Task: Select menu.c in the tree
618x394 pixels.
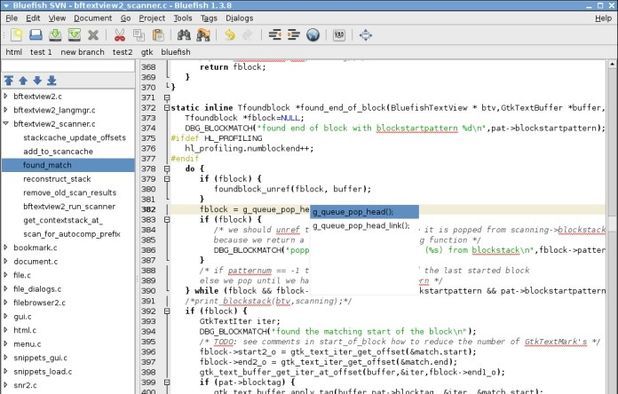Action: pos(27,344)
